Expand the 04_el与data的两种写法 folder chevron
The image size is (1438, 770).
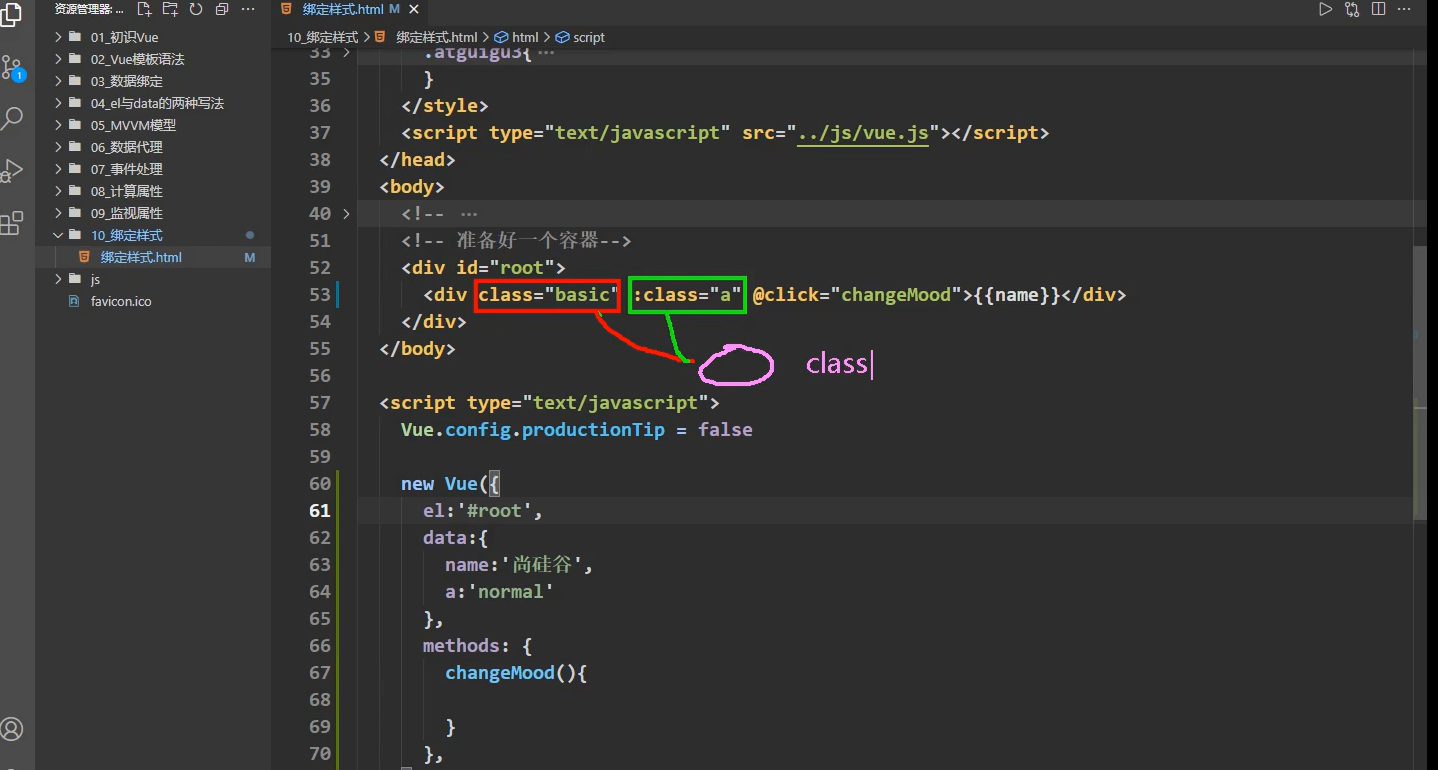[58, 103]
